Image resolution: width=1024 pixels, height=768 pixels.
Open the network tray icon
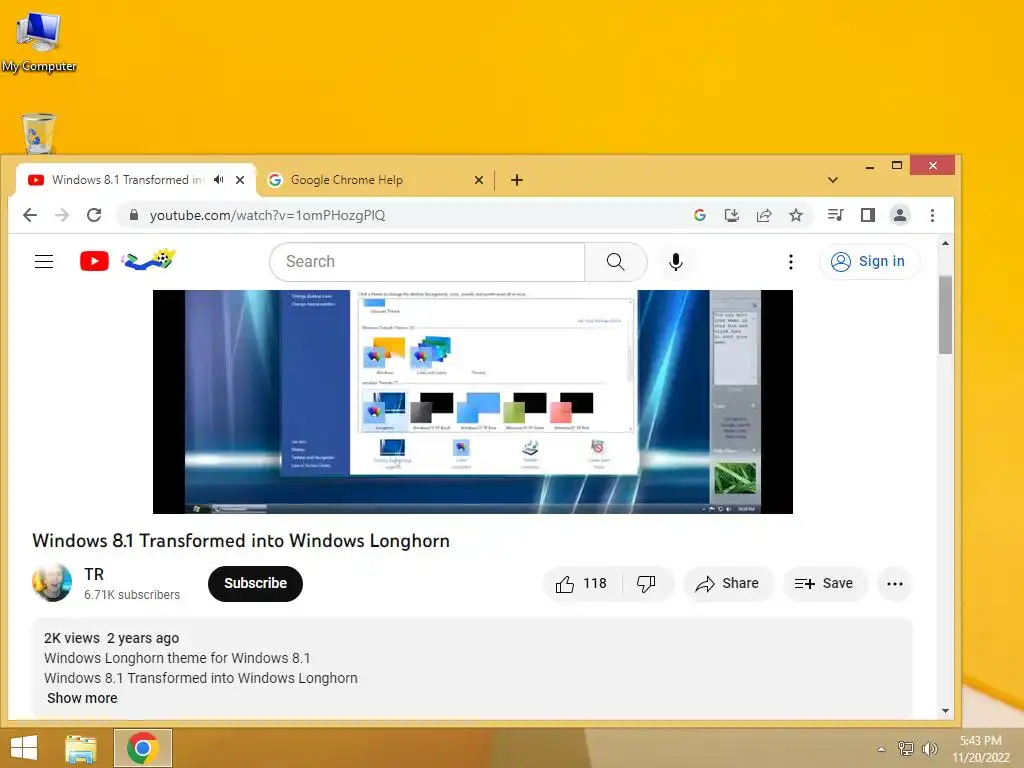[906, 748]
